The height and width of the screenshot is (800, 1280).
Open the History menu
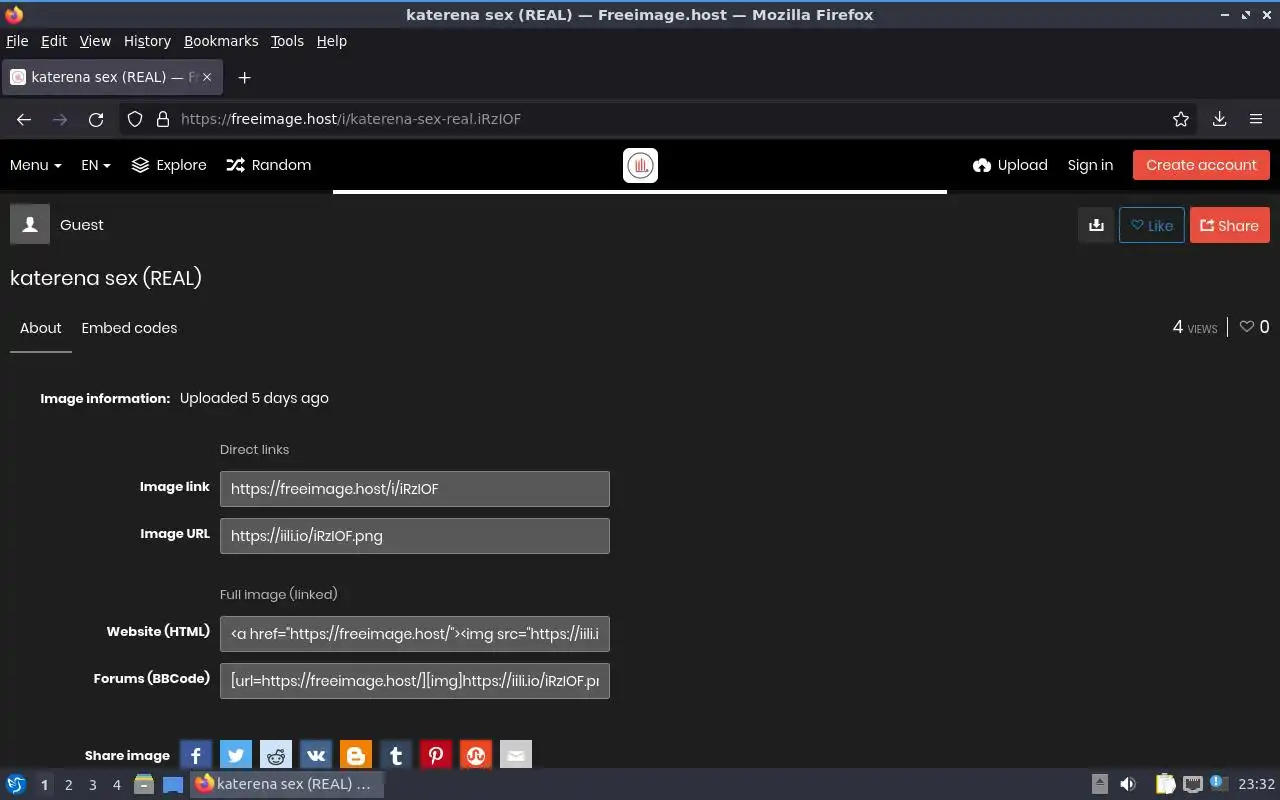point(147,41)
